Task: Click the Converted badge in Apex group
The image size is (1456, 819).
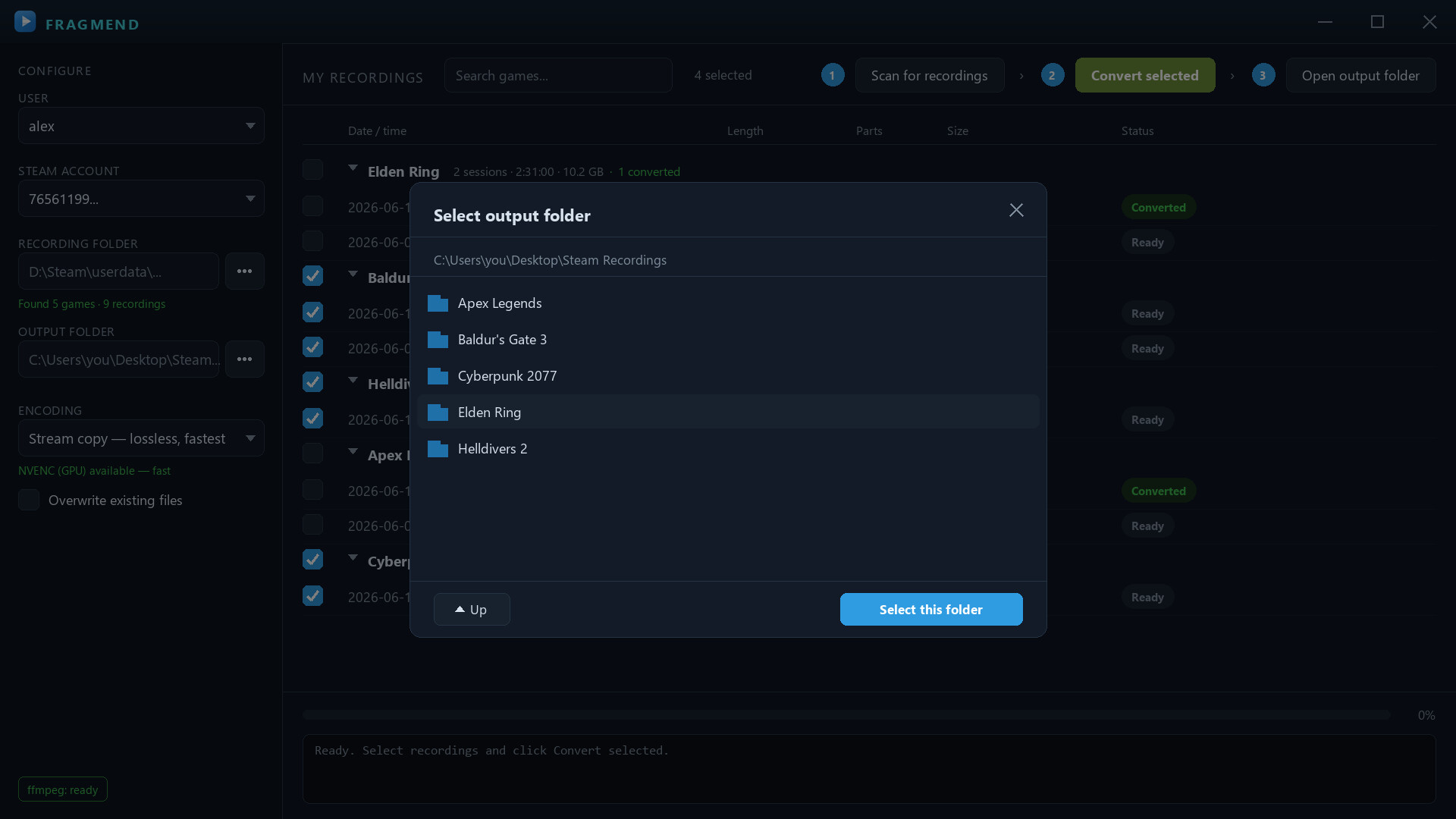Action: (x=1158, y=491)
